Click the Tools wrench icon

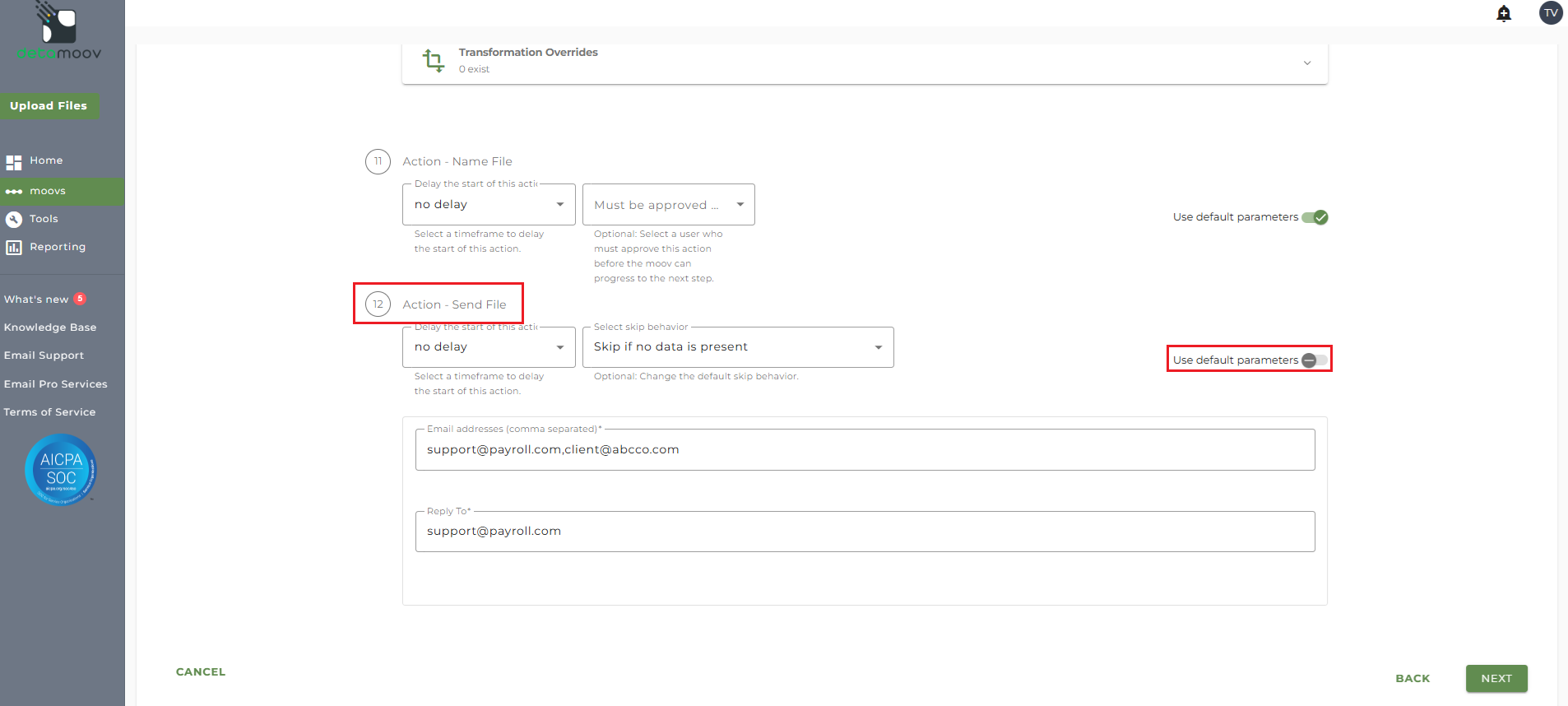tap(14, 220)
